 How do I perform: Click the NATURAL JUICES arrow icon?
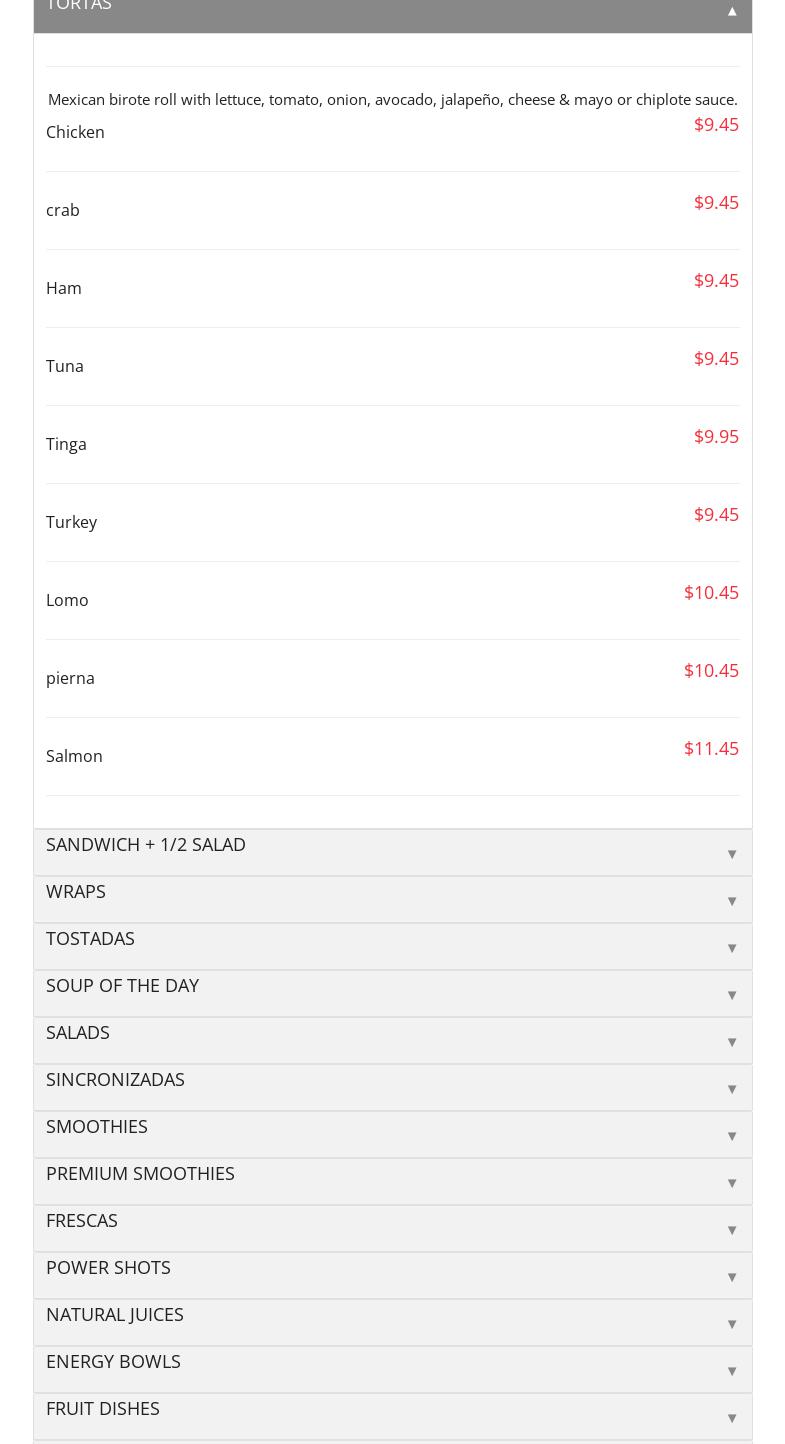coord(732,1324)
